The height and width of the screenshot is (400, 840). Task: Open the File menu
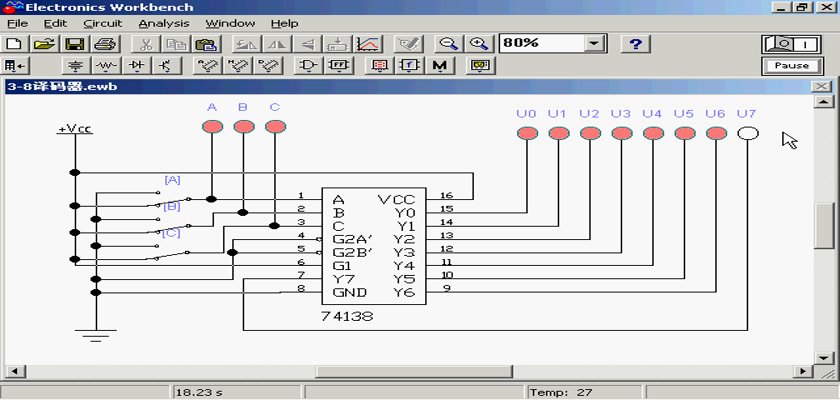(x=17, y=24)
